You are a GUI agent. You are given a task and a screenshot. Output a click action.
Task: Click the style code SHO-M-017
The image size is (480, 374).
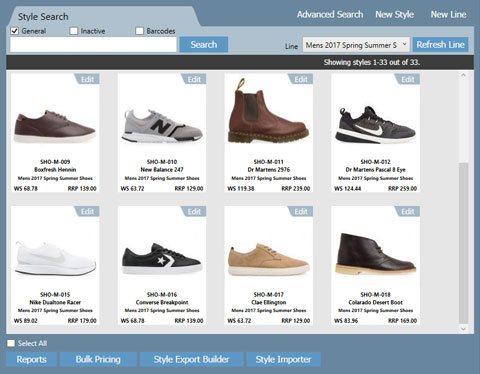coord(269,295)
